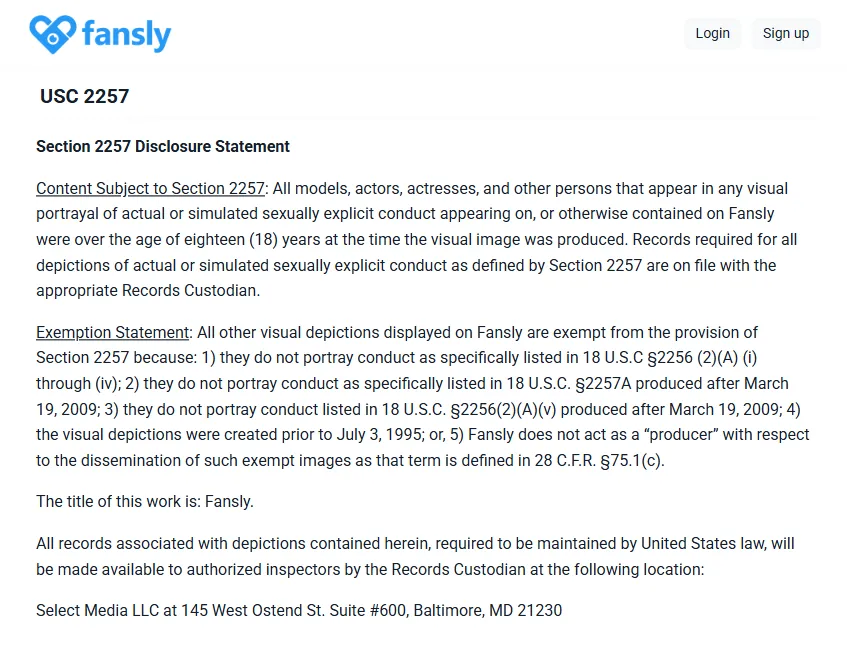The width and height of the screenshot is (847, 652).
Task: Open the Fansly homepage via the logo
Action: point(100,33)
